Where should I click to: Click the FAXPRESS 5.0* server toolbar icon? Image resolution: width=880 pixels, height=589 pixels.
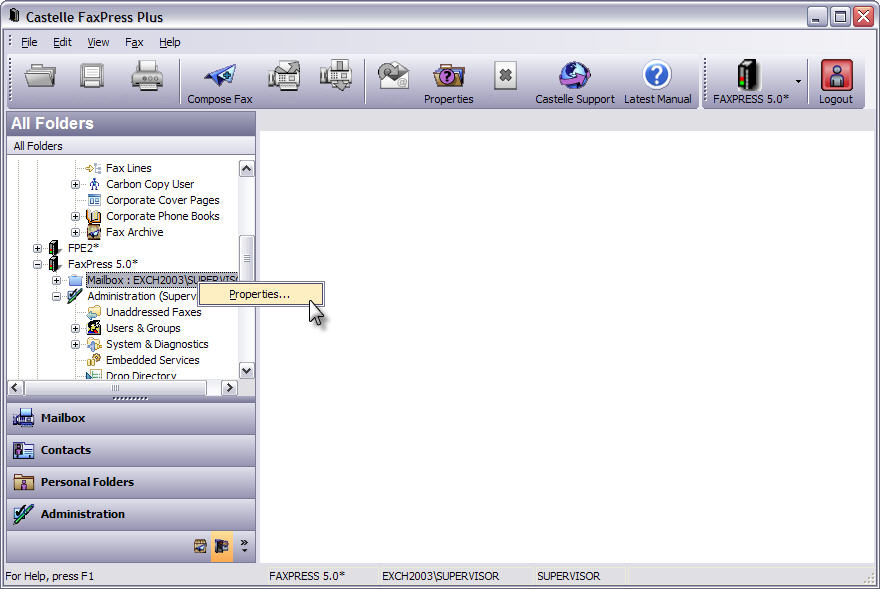click(750, 83)
